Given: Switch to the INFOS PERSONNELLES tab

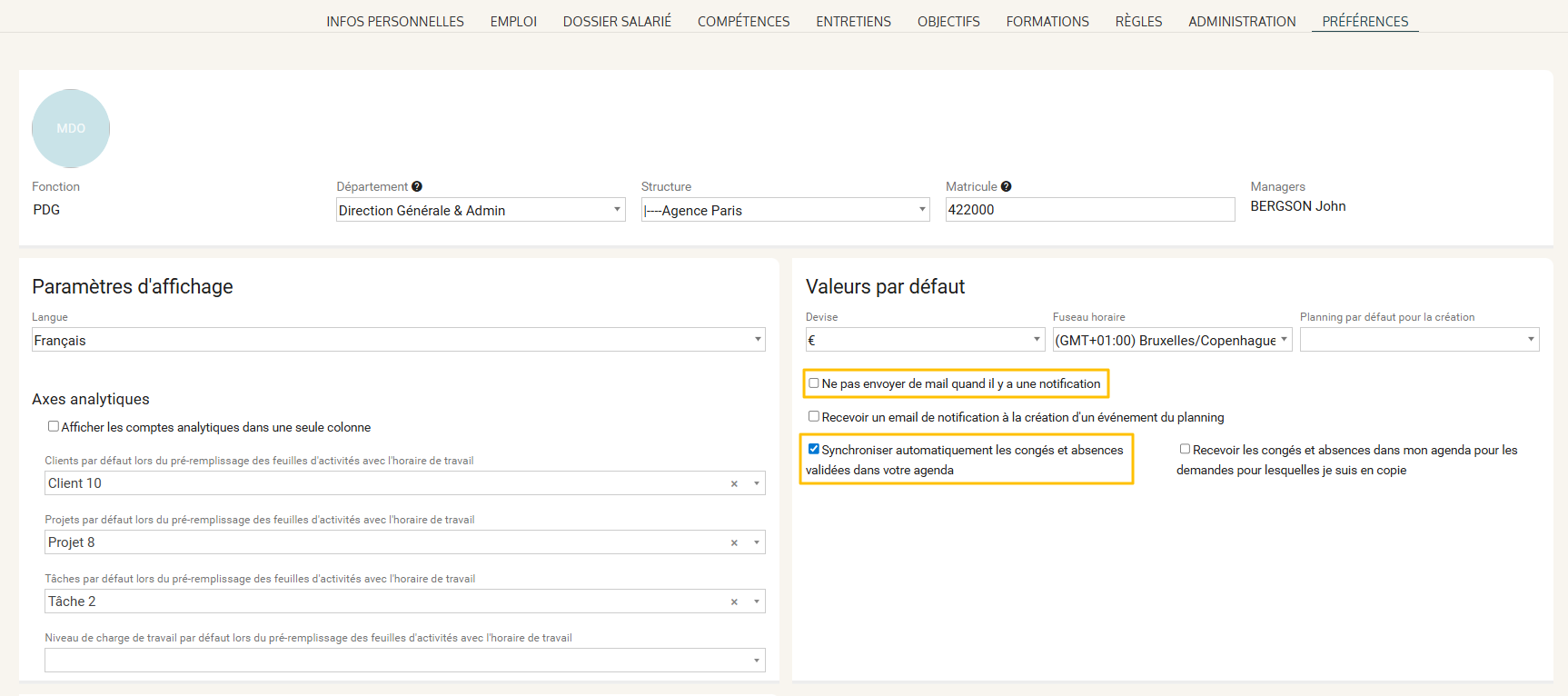Looking at the screenshot, I should click(395, 21).
